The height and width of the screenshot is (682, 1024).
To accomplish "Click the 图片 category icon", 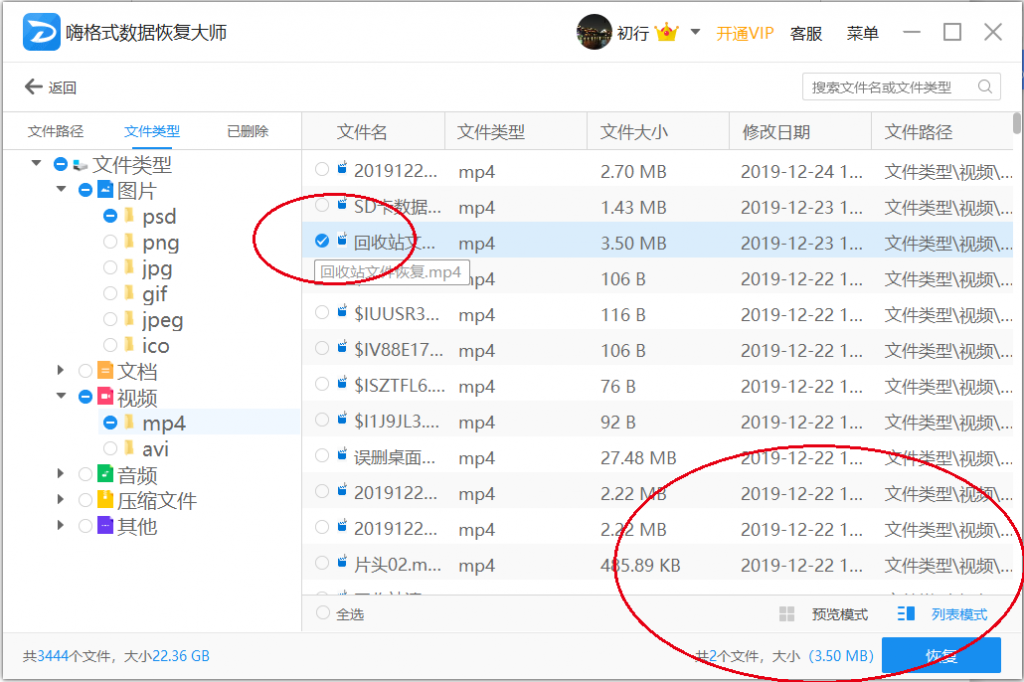I will tap(105, 189).
